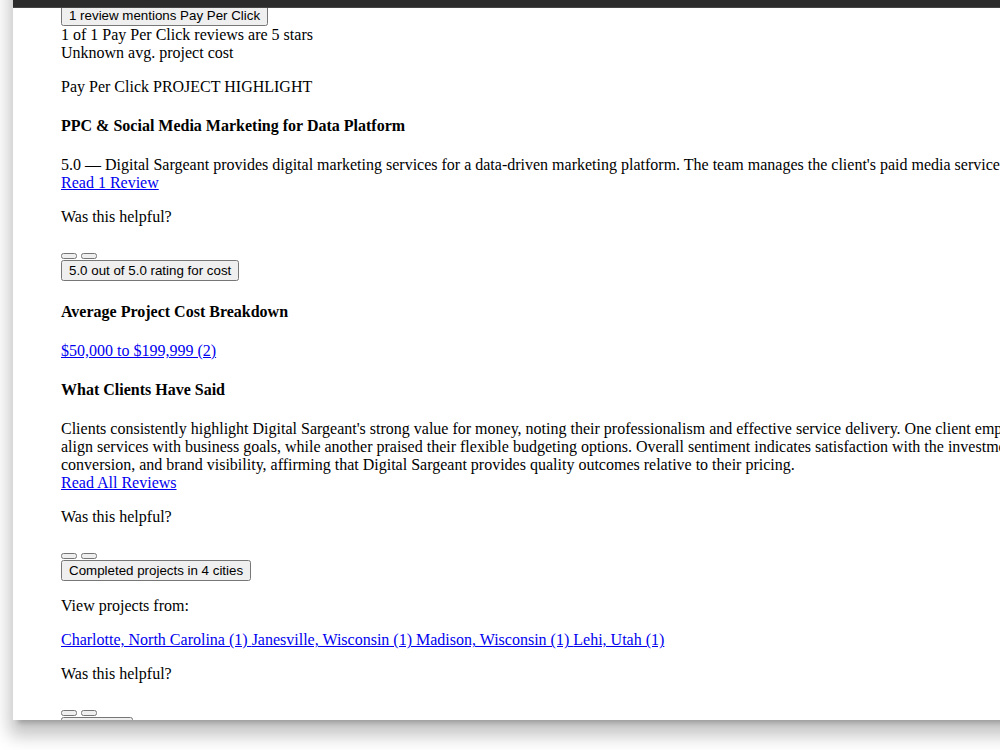This screenshot has width=1000, height=750.
Task: View projects from Charlotte, North Carolina
Action: pos(154,640)
